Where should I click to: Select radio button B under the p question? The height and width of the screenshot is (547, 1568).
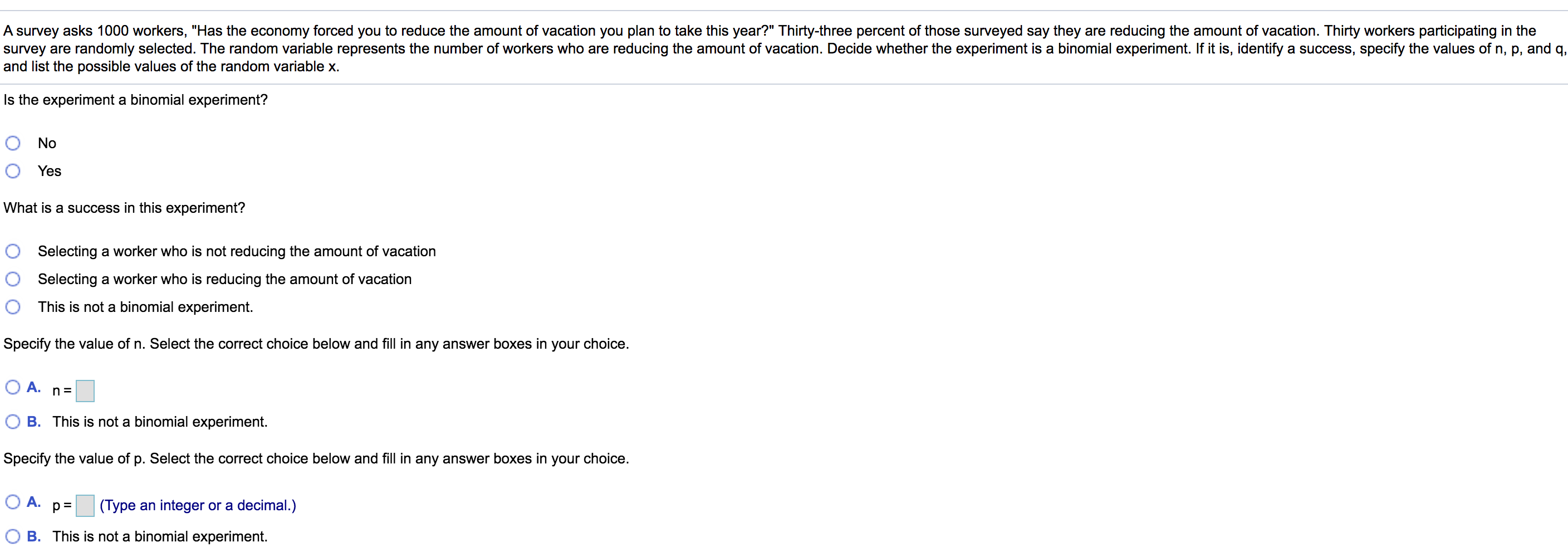click(x=13, y=536)
